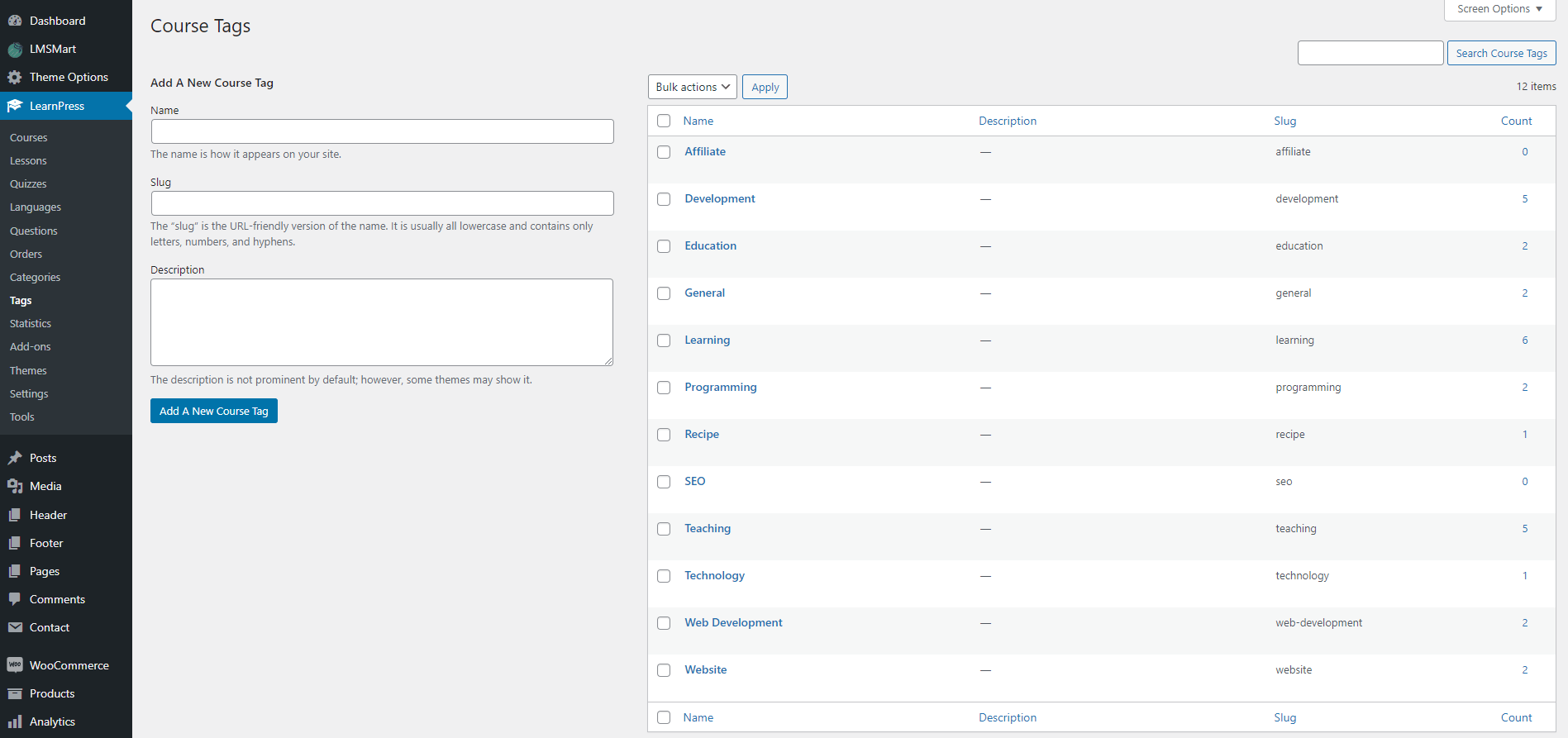Click into the Description textarea
1568x738 pixels.
[382, 322]
